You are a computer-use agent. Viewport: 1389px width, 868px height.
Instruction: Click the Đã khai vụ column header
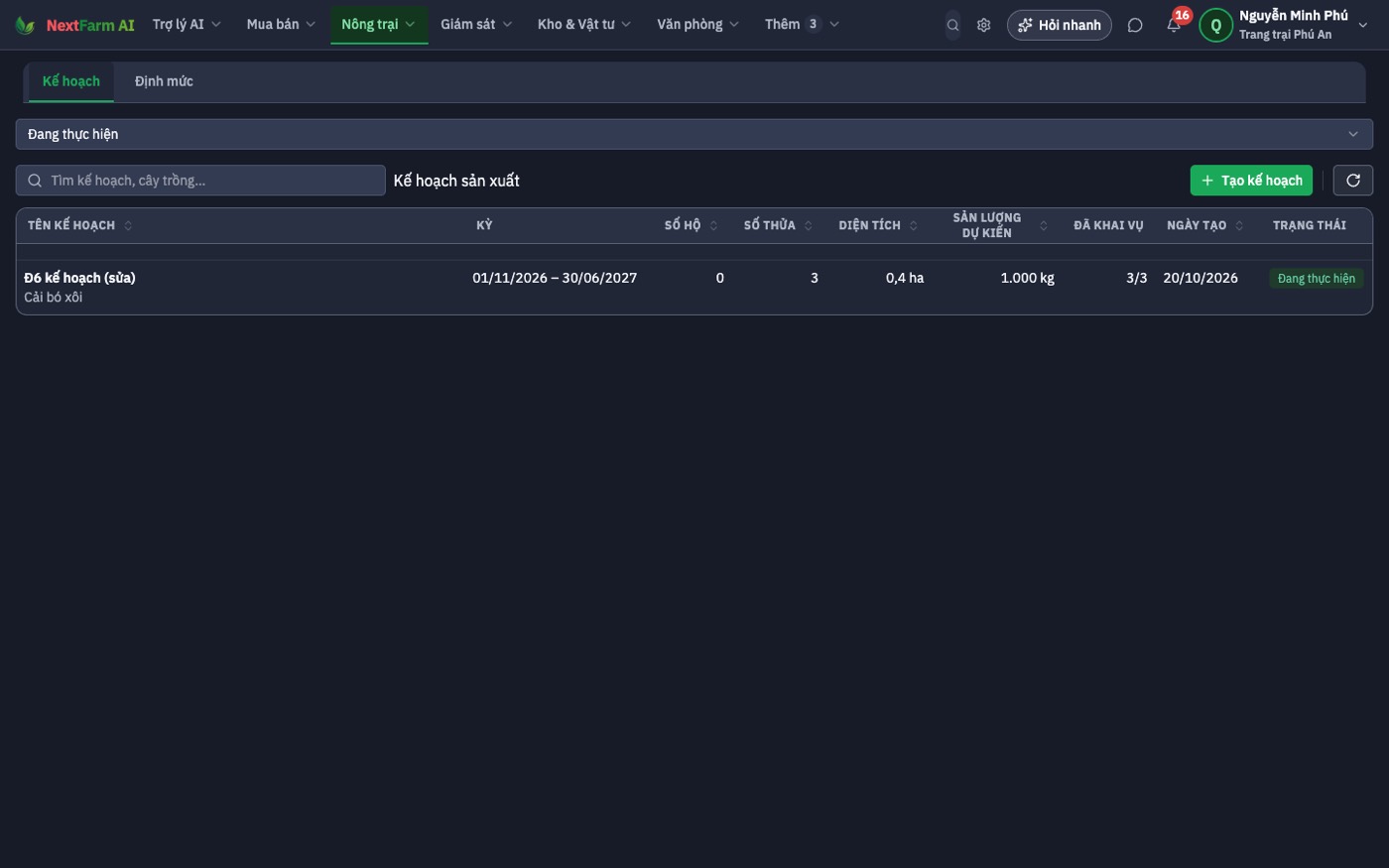1108,225
